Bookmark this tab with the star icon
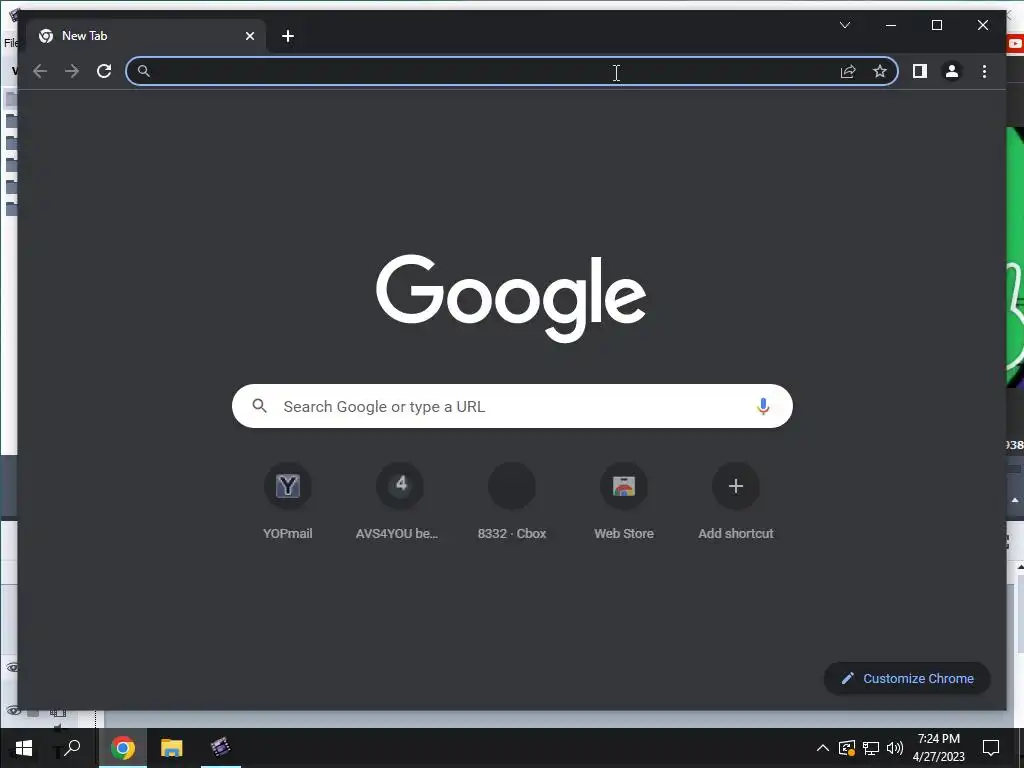Screen dimensions: 1024x768 pos(880,71)
